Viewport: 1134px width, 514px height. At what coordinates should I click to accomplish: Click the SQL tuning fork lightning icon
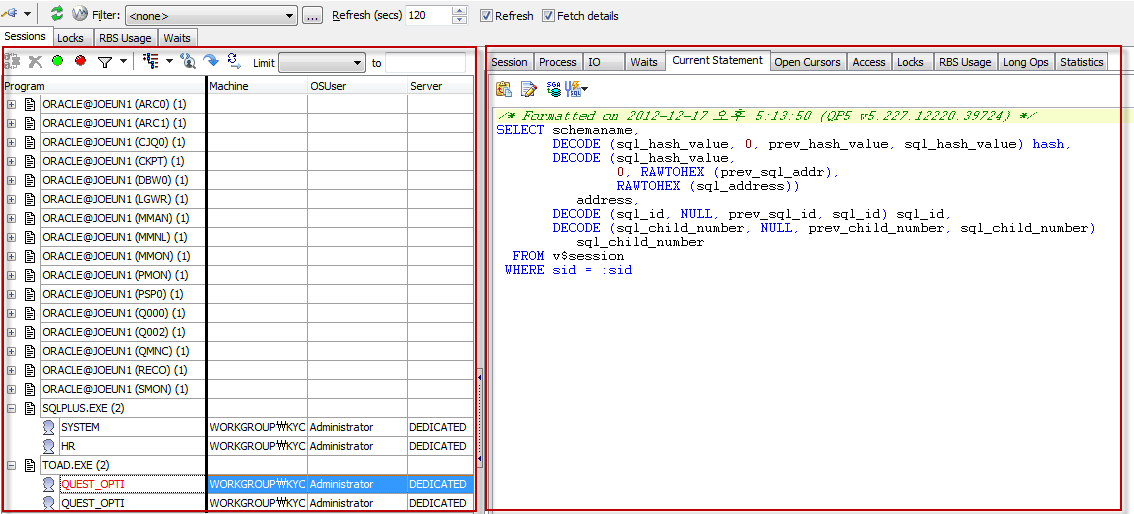pos(573,89)
